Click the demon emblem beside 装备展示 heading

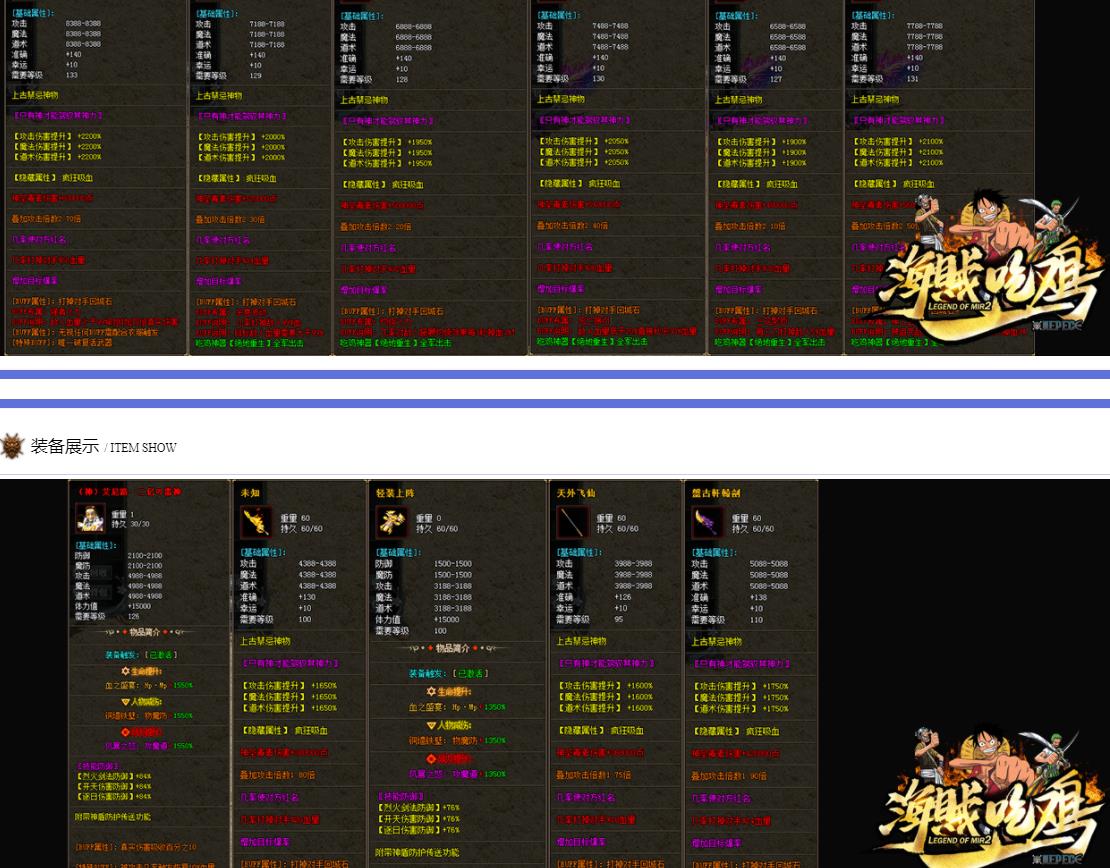(13, 446)
